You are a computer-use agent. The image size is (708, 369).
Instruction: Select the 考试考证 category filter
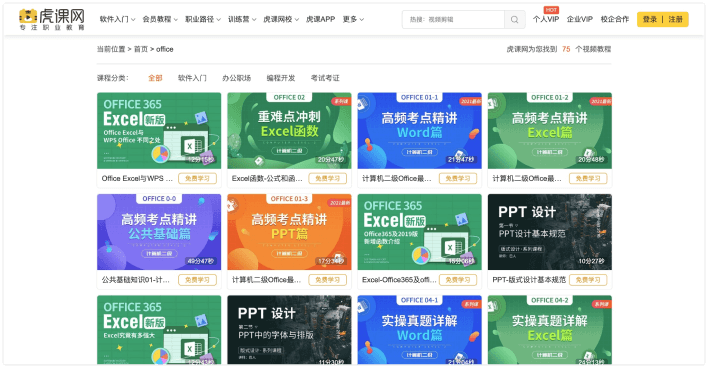coord(325,78)
